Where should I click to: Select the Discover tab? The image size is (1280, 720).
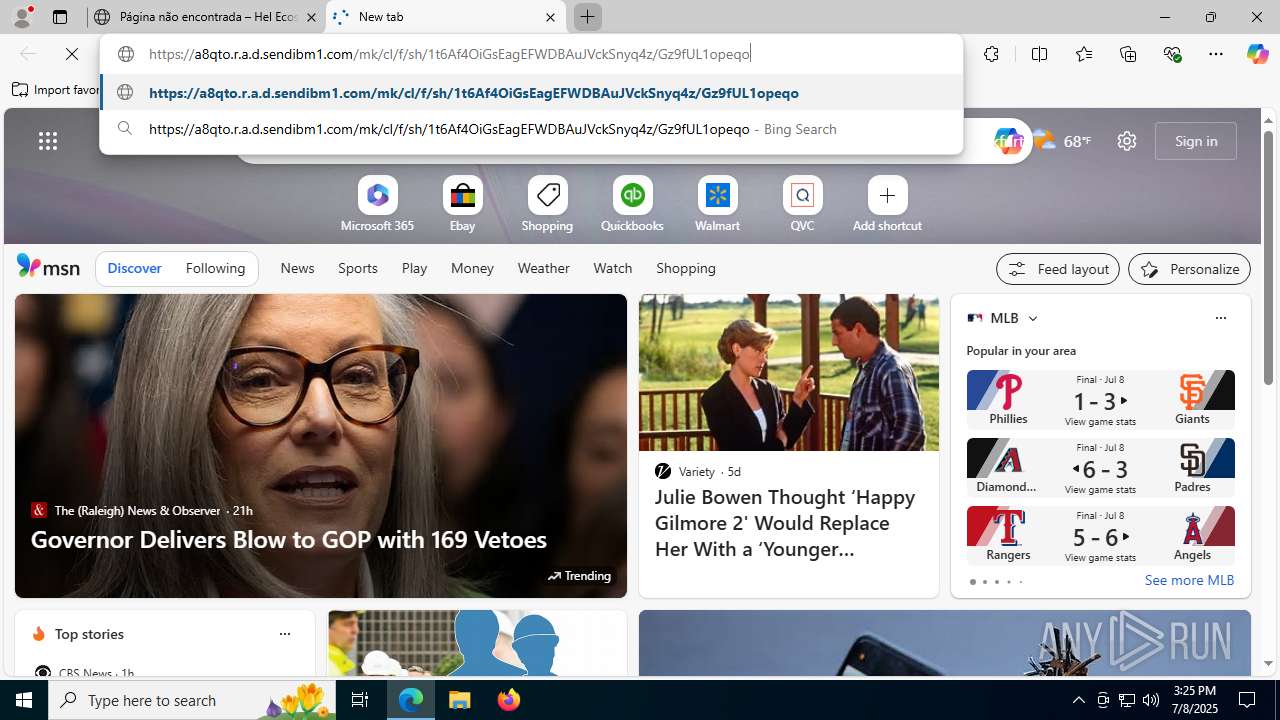pos(134,268)
